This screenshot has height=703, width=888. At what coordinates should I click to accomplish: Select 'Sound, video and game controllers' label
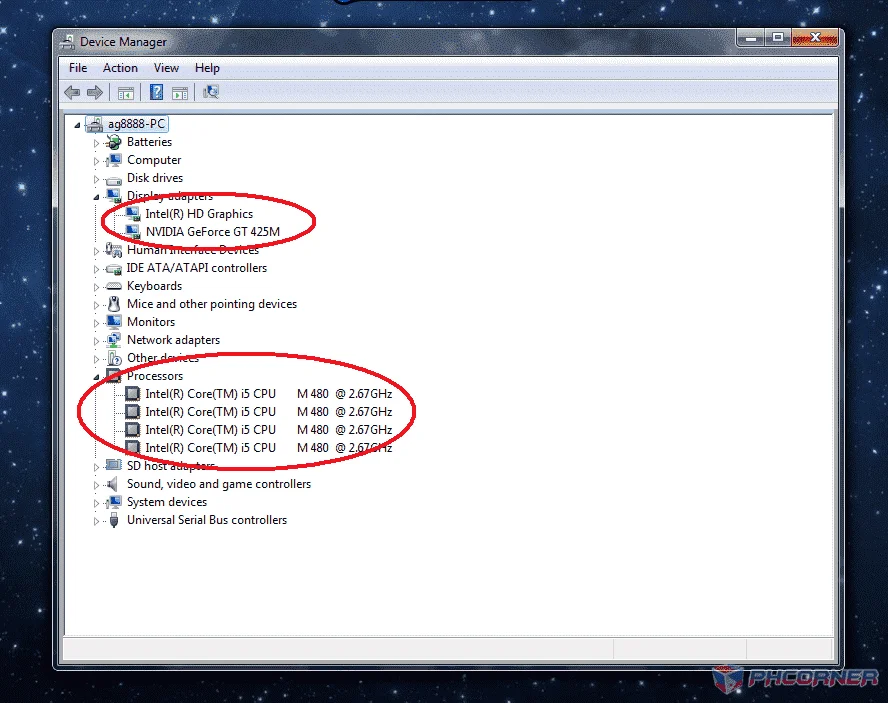(219, 484)
